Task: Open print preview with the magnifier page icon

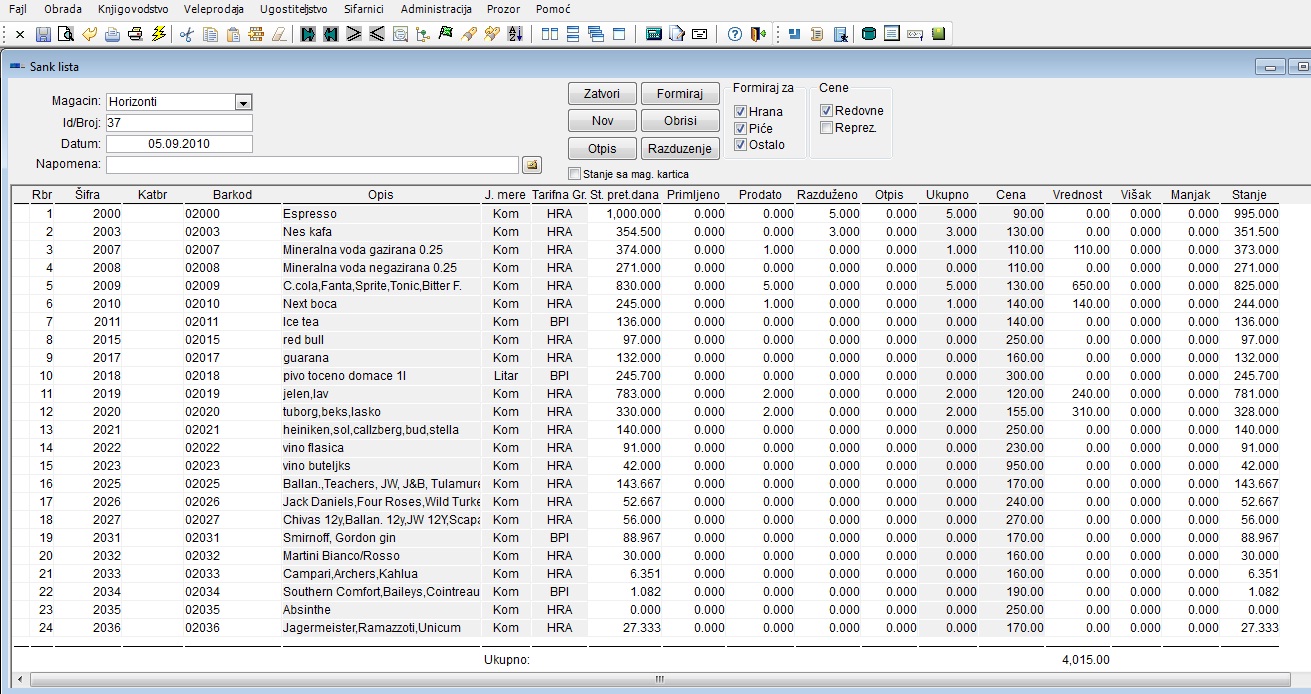Action: (66, 34)
